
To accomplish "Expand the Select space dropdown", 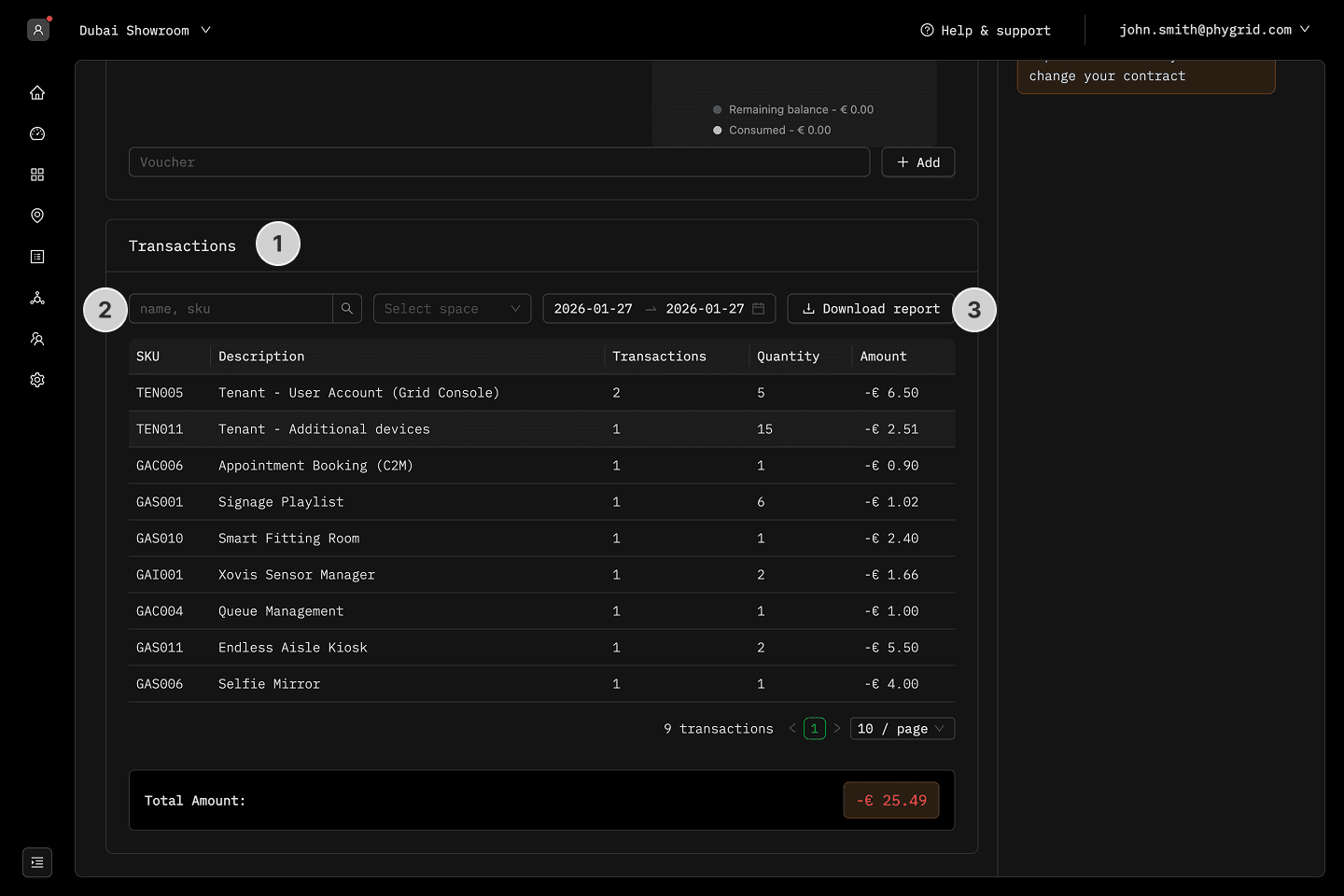I will [x=452, y=309].
